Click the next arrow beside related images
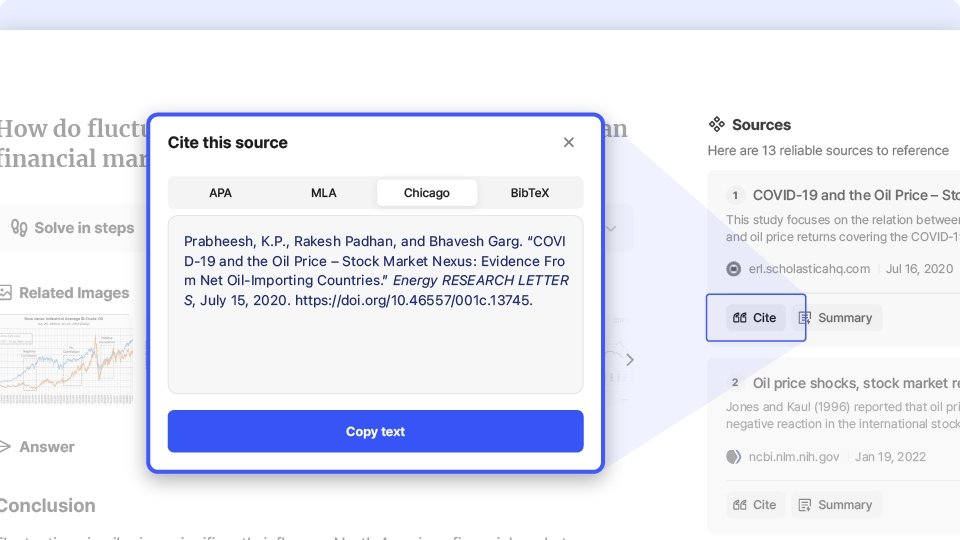Image resolution: width=960 pixels, height=540 pixels. coord(629,360)
